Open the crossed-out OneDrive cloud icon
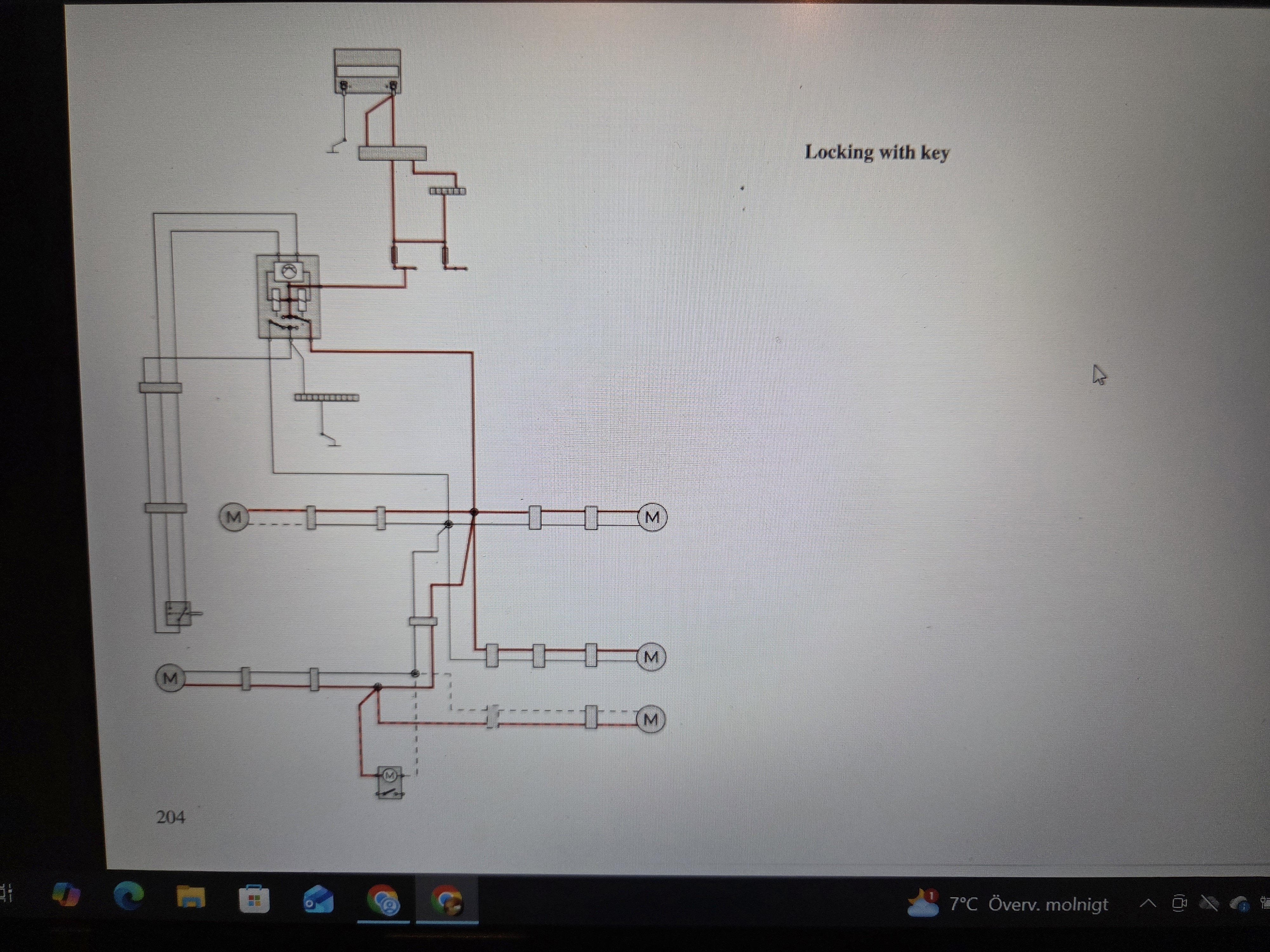The image size is (1270, 952). pos(1209,904)
